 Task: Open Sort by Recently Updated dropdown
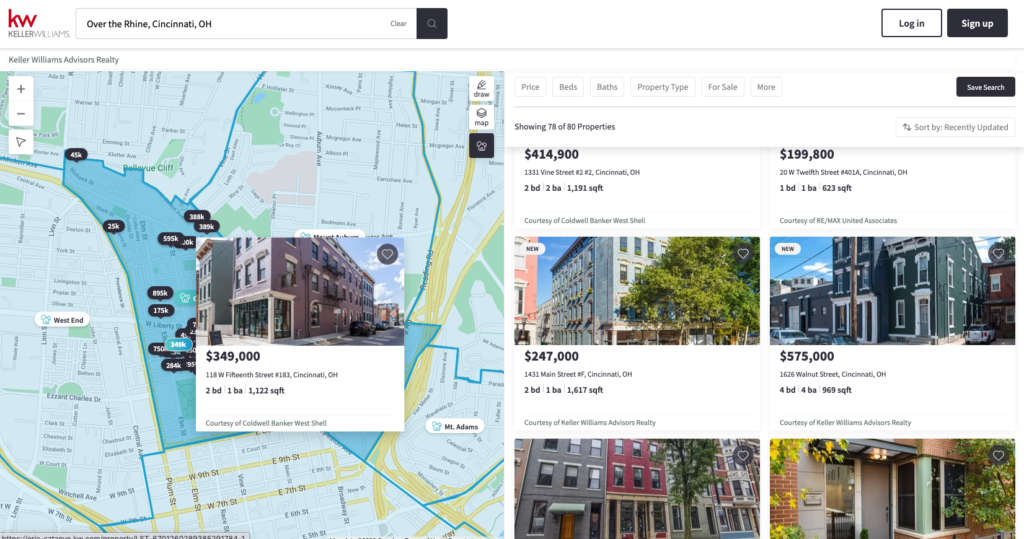tap(955, 127)
